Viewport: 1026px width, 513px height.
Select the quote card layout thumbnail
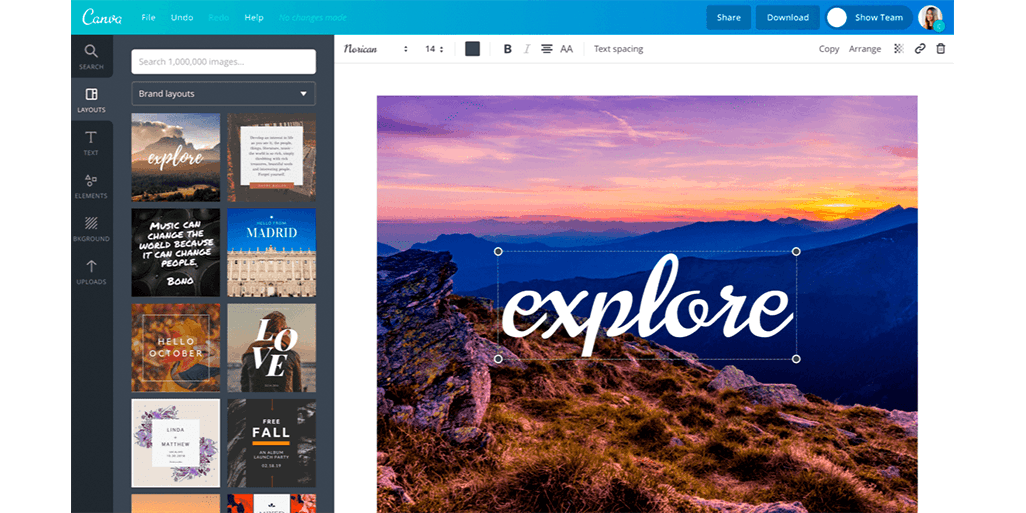point(271,157)
